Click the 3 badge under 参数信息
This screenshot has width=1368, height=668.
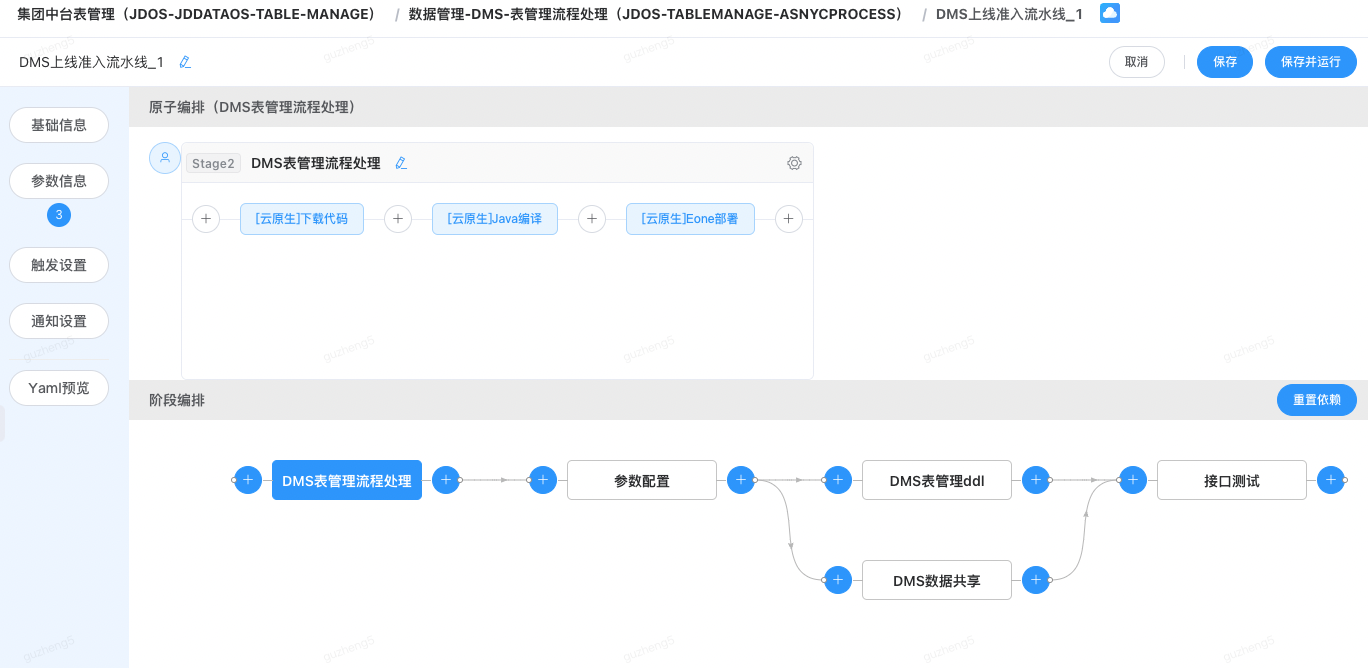click(59, 215)
